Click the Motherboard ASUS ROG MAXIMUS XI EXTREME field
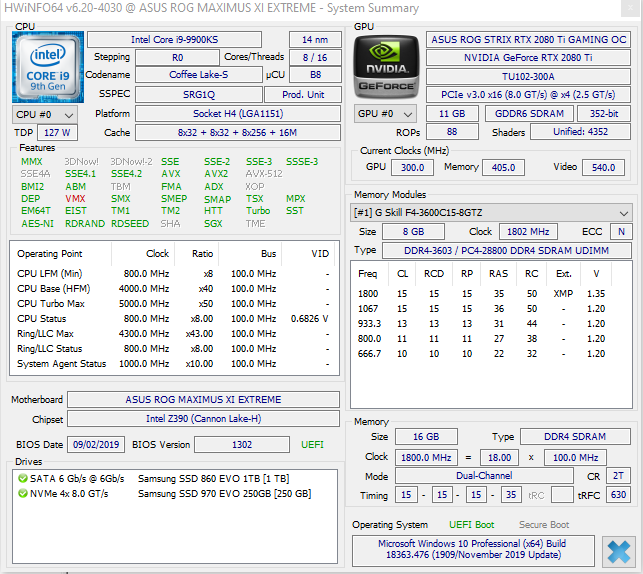 (203, 399)
